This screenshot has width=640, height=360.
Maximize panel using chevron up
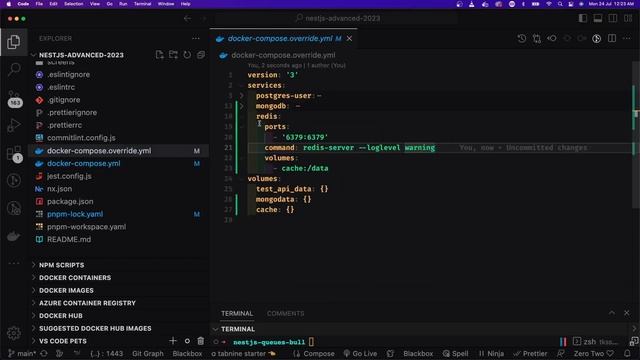tap(612, 313)
